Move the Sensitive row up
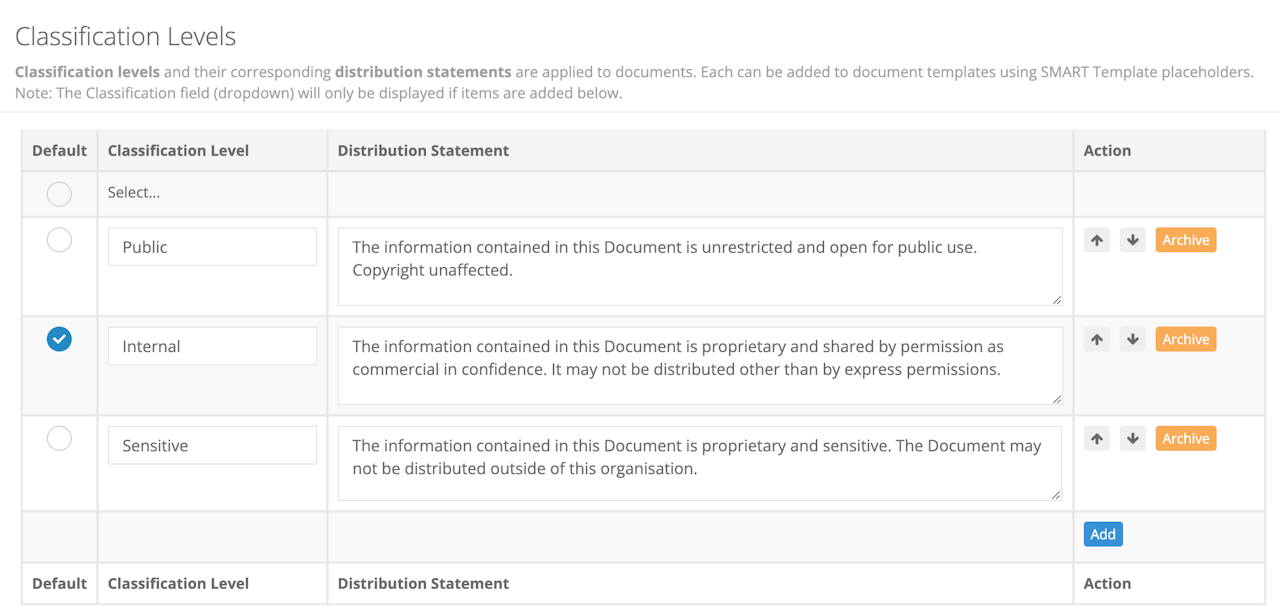 tap(1097, 438)
